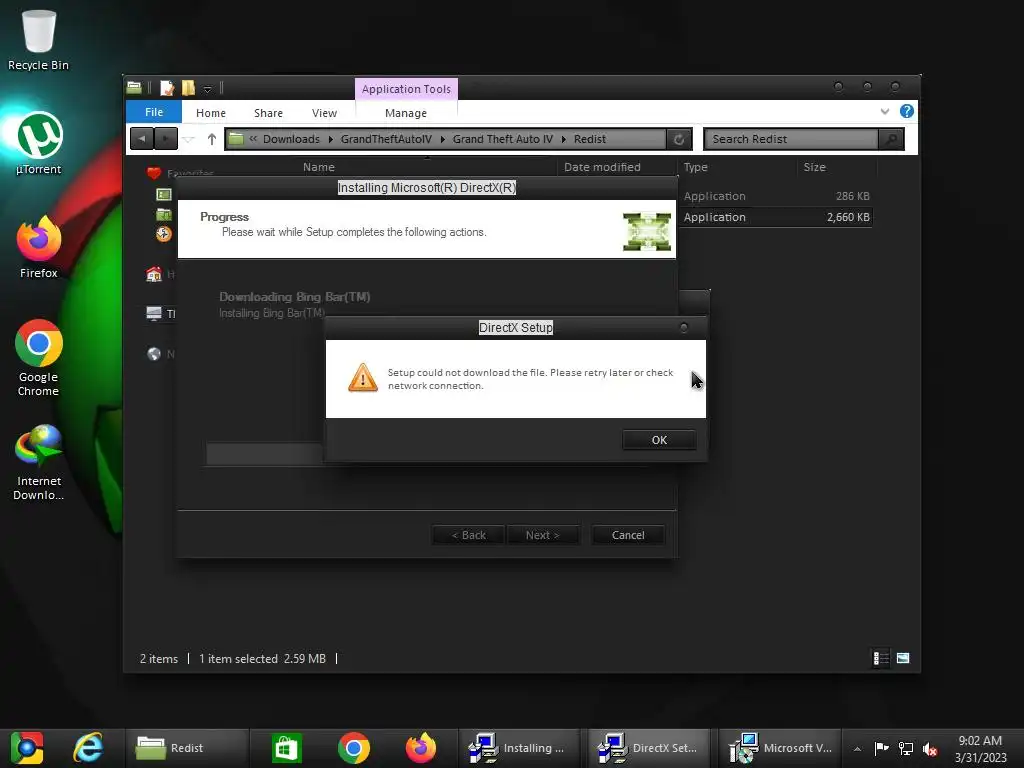This screenshot has width=1024, height=768.
Task: Open the Internet Download Manager desktop shortcut
Action: tap(39, 462)
